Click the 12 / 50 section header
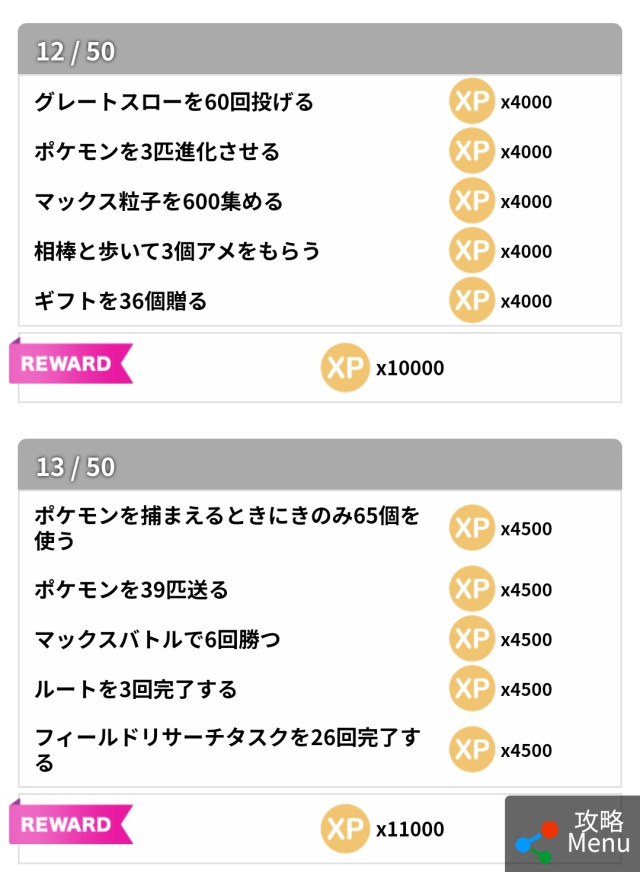The image size is (640, 872). pyautogui.click(x=320, y=51)
